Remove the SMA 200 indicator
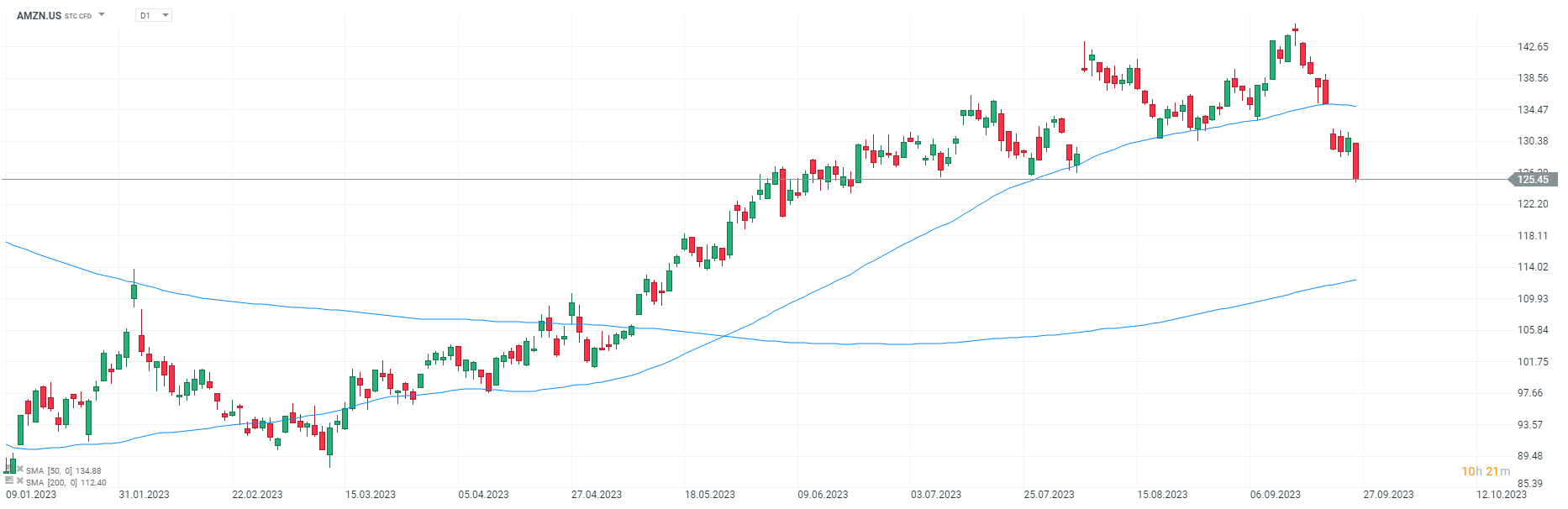Image resolution: width=1568 pixels, height=509 pixels. 19,481
